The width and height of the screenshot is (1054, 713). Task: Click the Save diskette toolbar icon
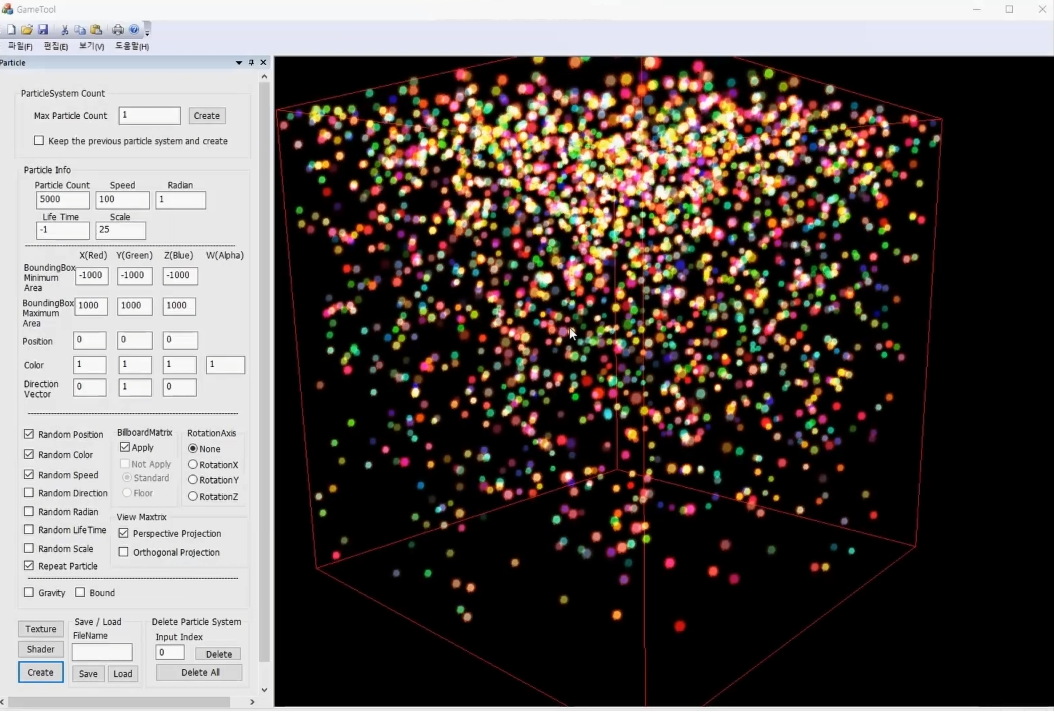click(43, 29)
